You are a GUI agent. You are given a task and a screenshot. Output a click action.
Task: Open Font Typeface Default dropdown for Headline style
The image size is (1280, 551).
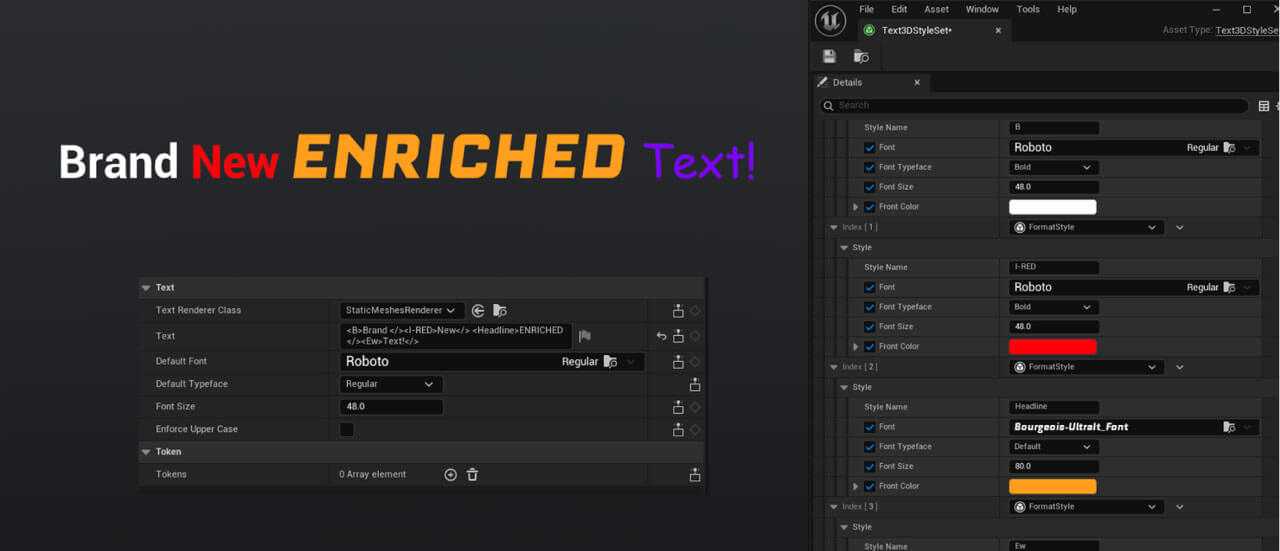tap(1054, 447)
